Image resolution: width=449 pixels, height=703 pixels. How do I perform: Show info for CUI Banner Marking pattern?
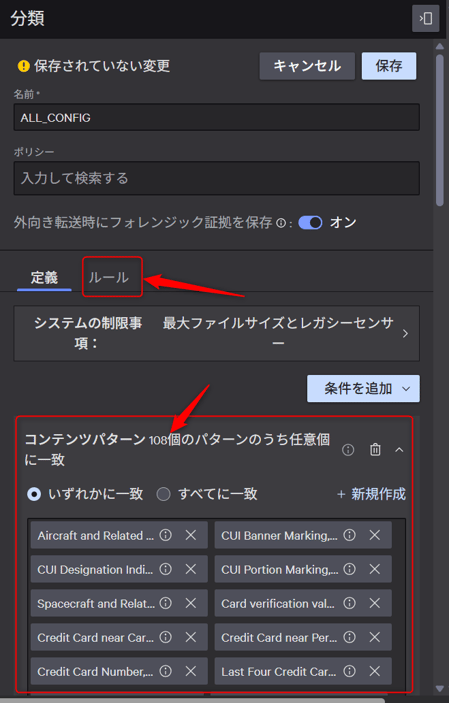[x=349, y=535]
